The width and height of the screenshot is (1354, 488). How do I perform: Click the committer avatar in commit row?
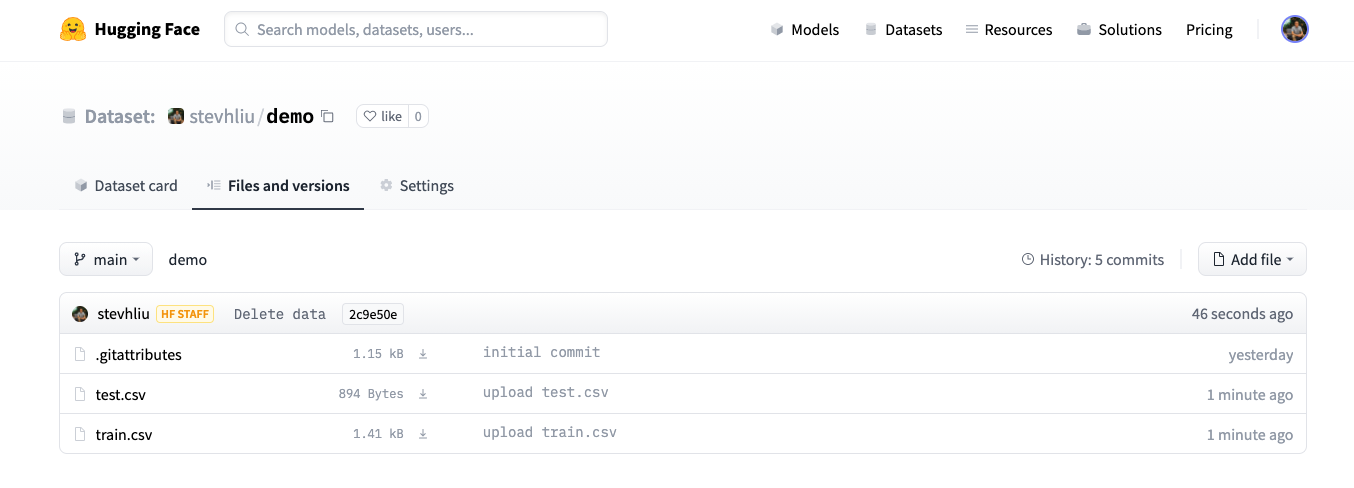[x=81, y=314]
